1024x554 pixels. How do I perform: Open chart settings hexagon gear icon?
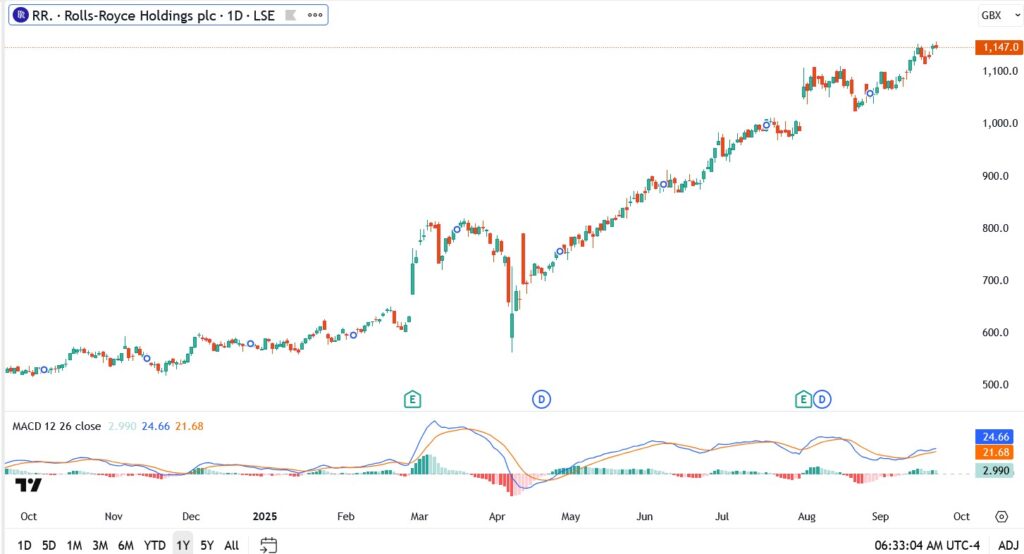coord(1001,517)
